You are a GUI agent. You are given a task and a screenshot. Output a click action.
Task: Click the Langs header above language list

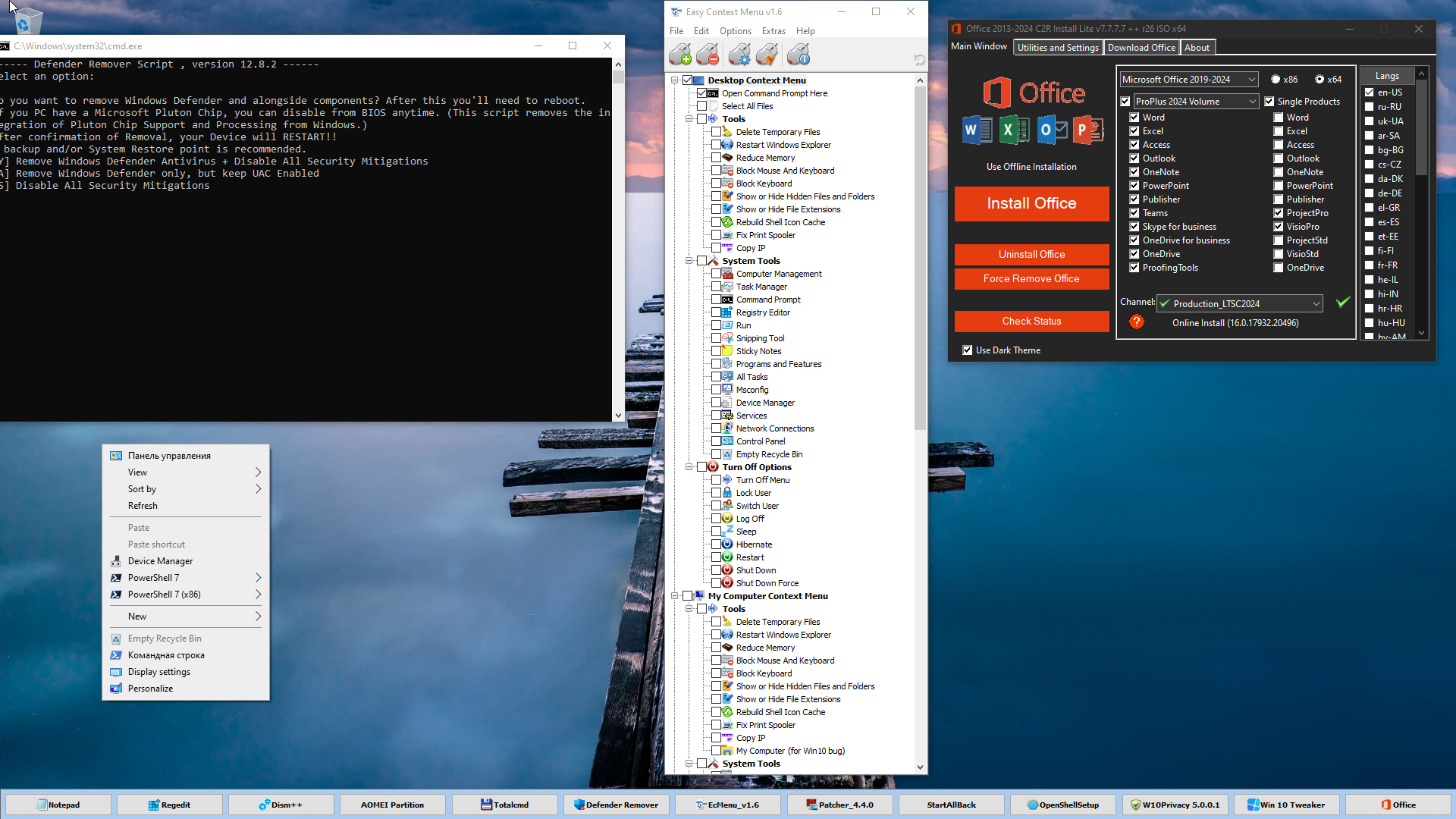click(1387, 76)
